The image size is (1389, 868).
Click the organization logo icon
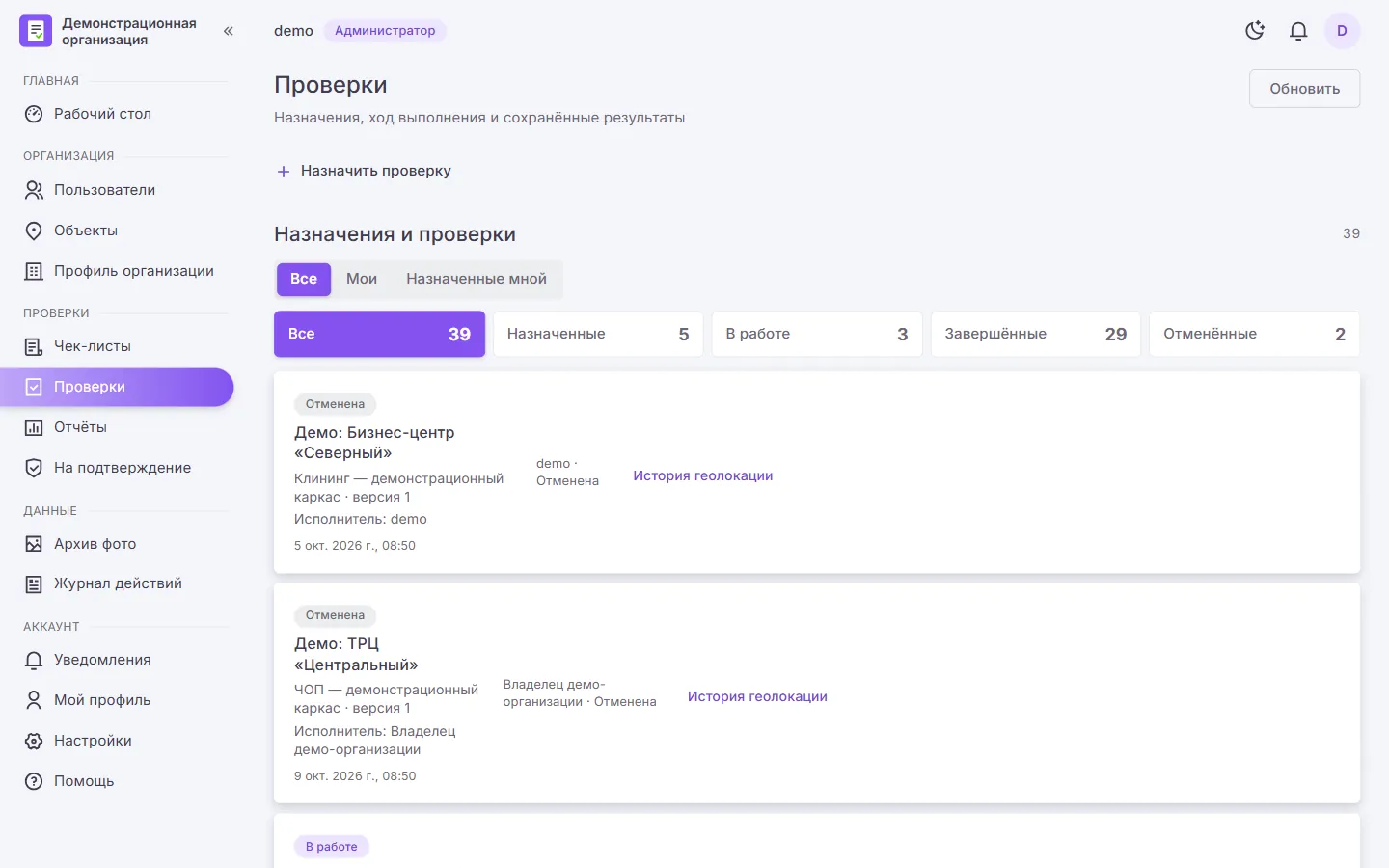coord(36,31)
